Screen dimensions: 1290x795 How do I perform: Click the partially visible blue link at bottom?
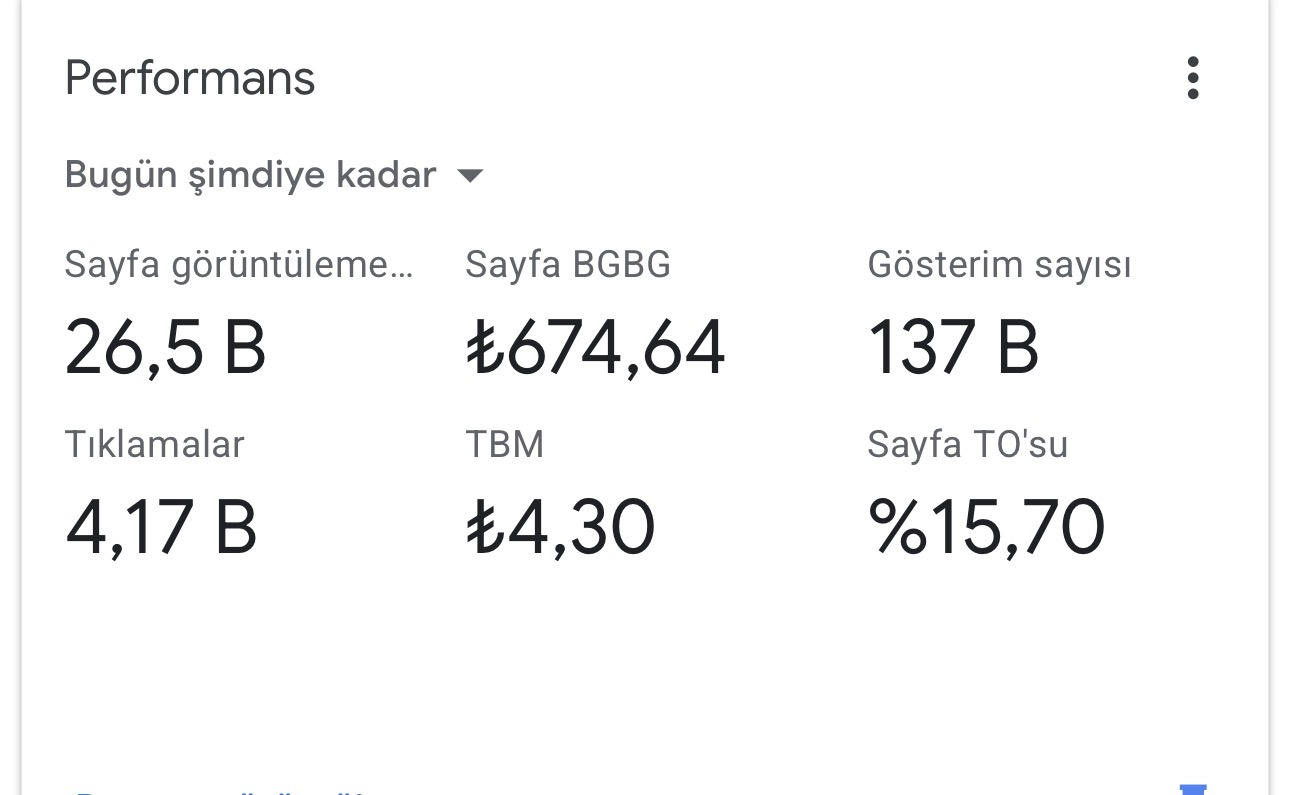[x=220, y=791]
